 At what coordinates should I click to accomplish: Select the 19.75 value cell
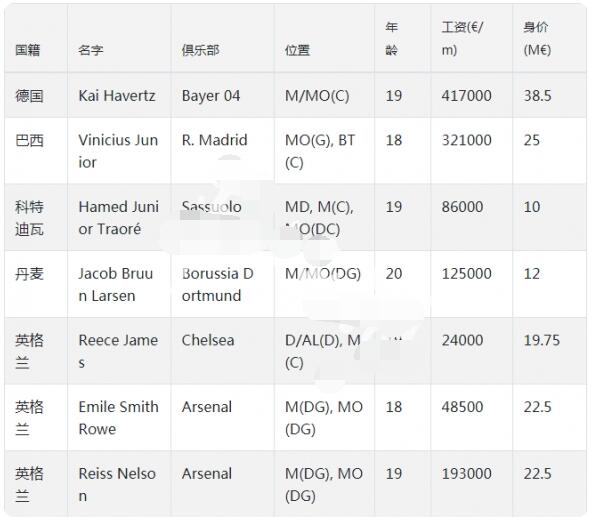tap(541, 340)
